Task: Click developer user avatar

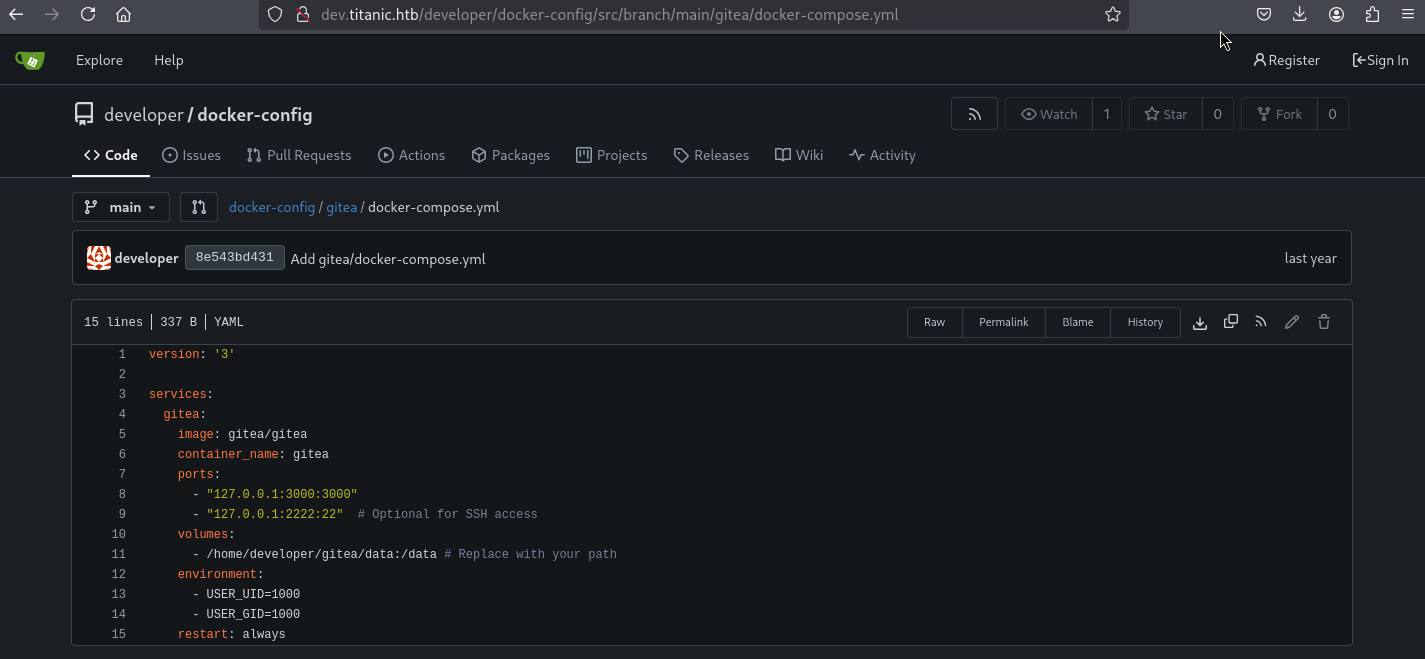Action: coord(99,258)
